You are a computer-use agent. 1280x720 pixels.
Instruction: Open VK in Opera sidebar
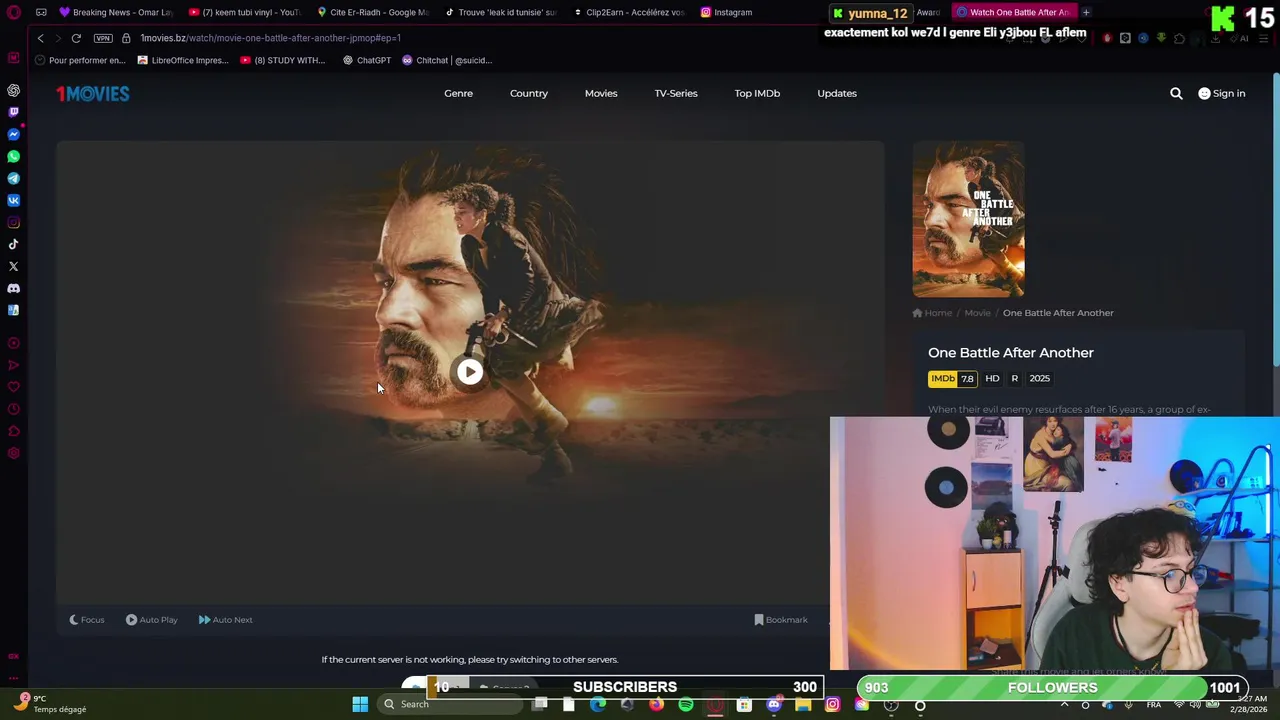click(x=13, y=200)
